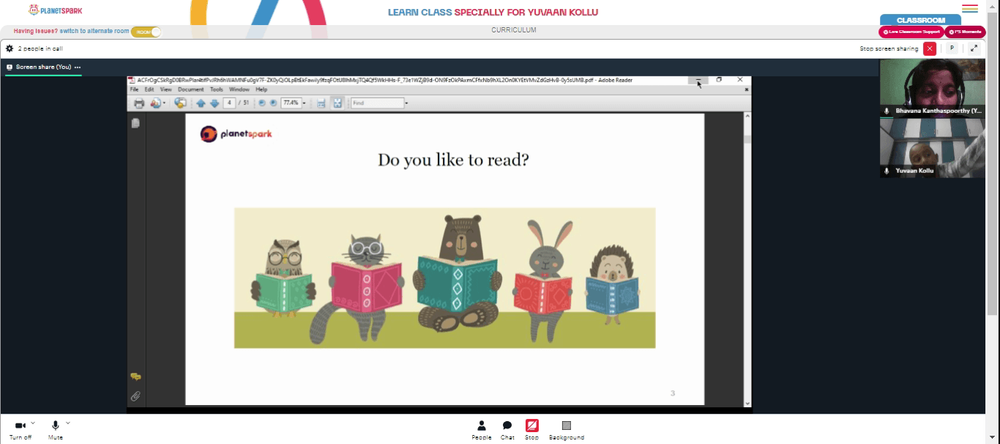Open Document menu in Adobe Reader
The height and width of the screenshot is (444, 1000).
click(x=191, y=89)
